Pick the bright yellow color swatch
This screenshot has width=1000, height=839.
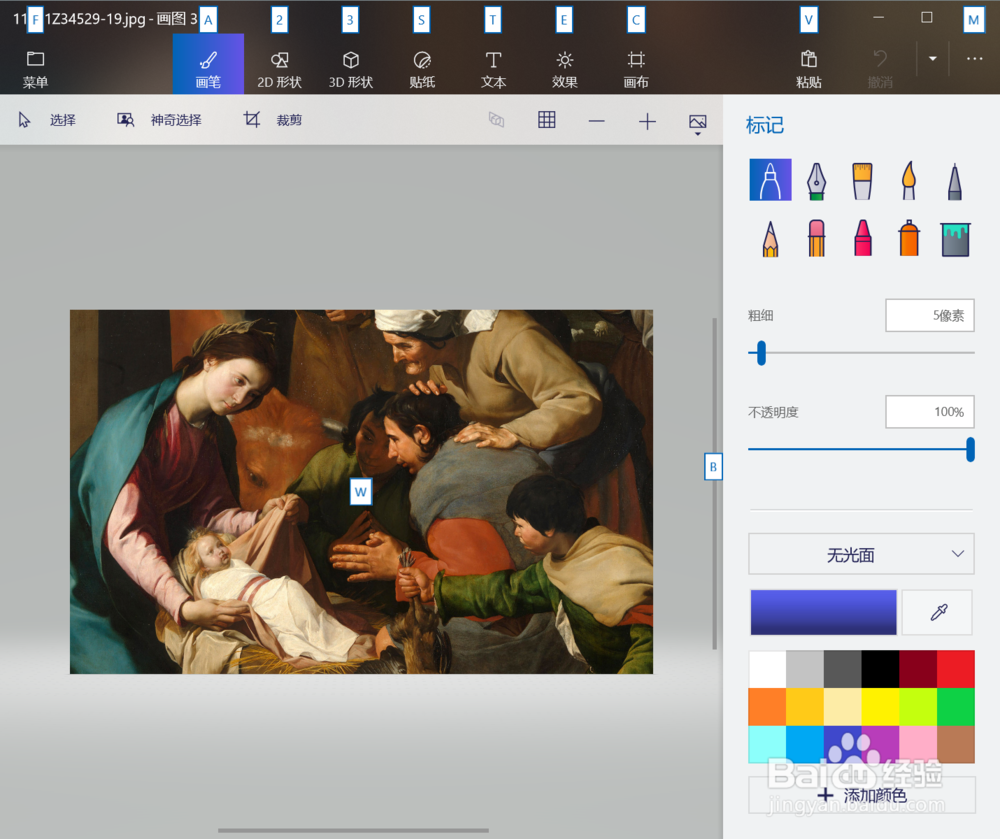(880, 706)
